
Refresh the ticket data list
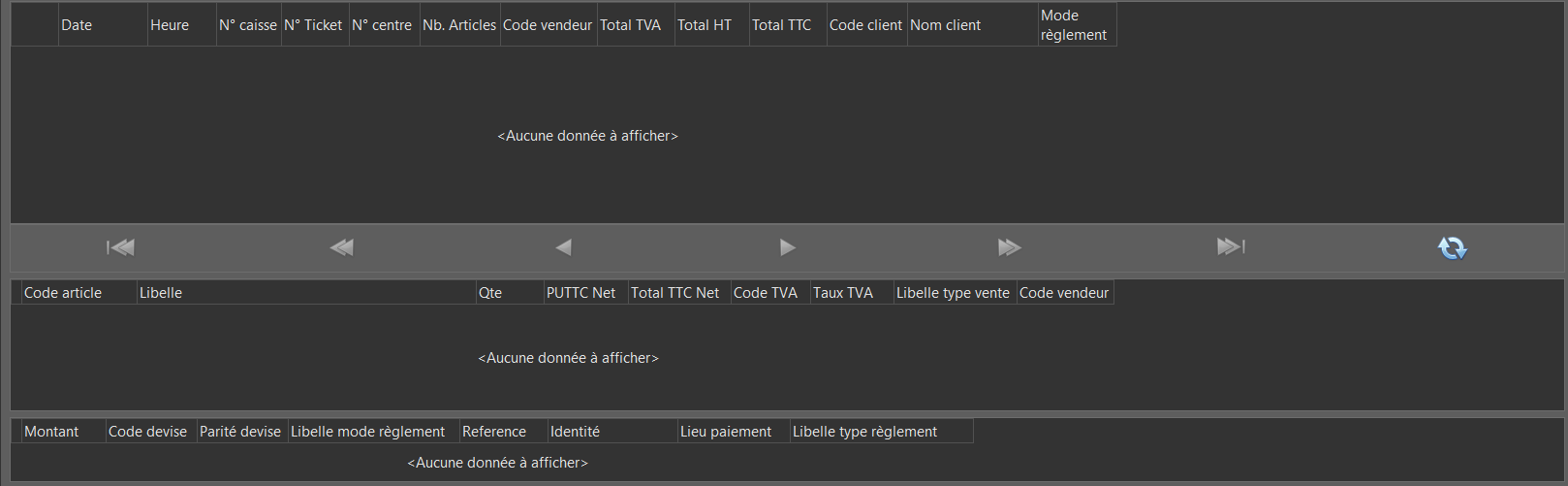pyautogui.click(x=1452, y=248)
